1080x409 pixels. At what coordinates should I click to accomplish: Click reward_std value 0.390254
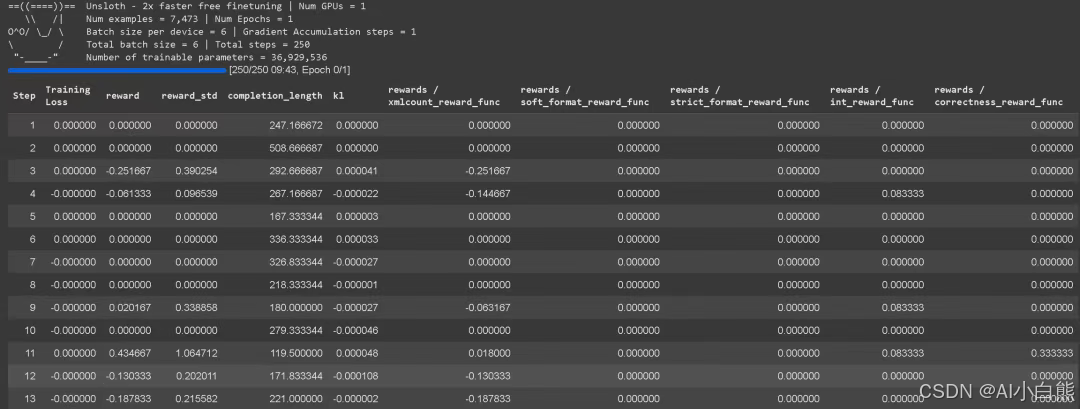tap(196, 171)
